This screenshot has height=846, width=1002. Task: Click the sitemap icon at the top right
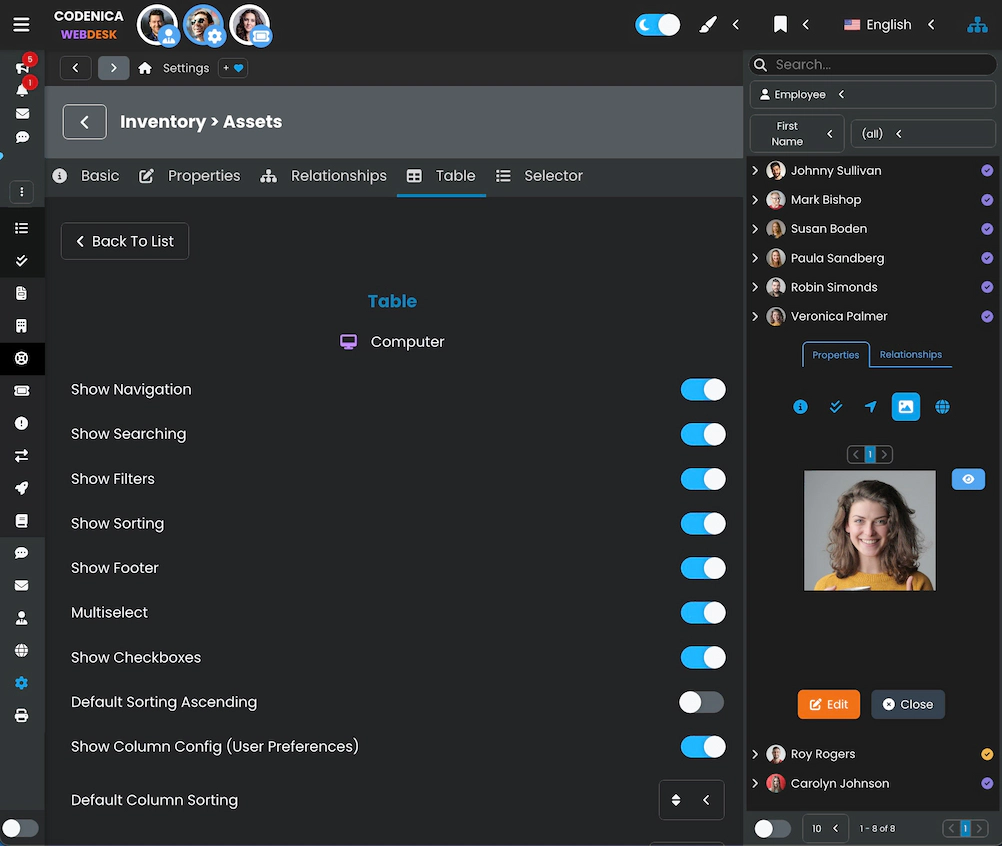click(x=977, y=24)
